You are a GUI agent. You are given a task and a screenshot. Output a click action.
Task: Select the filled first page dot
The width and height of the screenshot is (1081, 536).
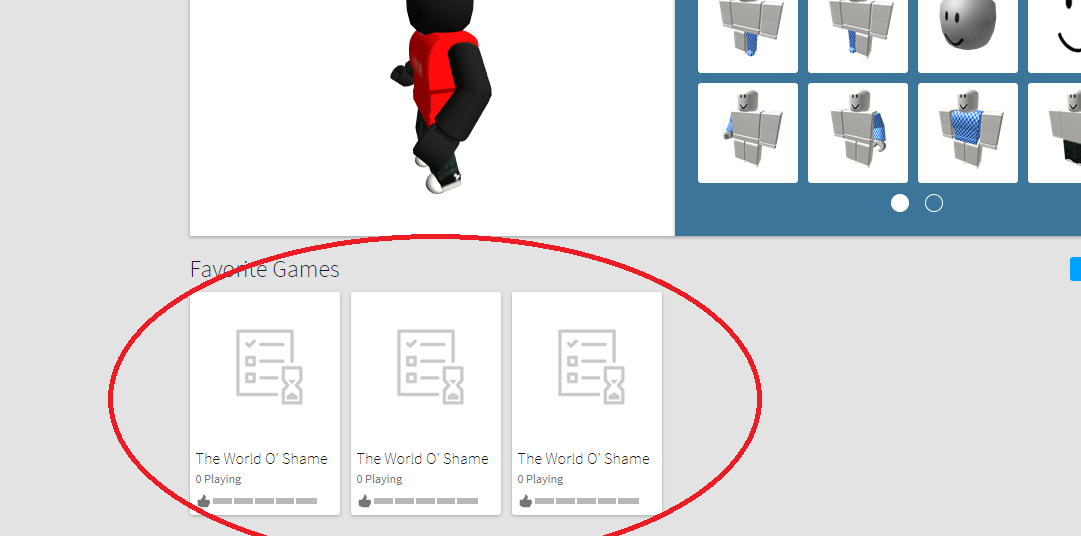click(900, 203)
